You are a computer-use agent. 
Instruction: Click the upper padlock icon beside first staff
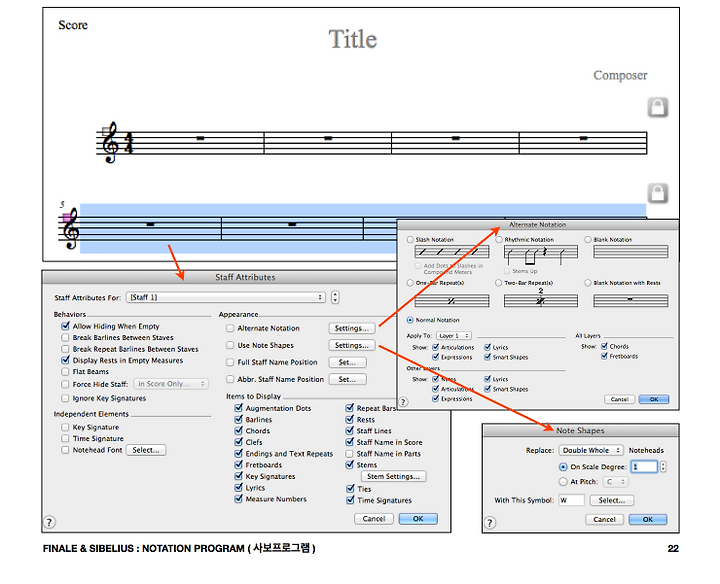pos(658,107)
